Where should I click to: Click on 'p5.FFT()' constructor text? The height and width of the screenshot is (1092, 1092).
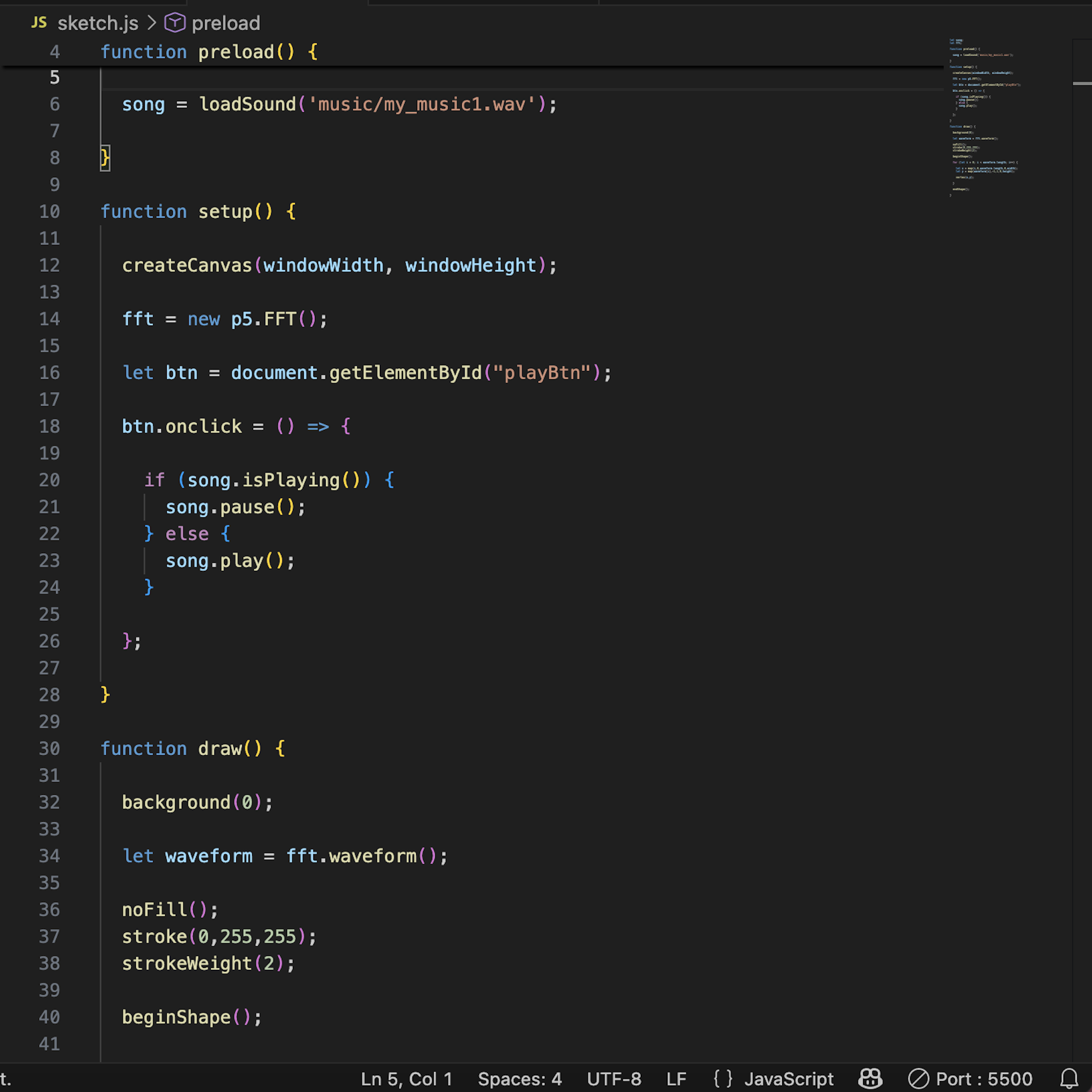(x=274, y=319)
